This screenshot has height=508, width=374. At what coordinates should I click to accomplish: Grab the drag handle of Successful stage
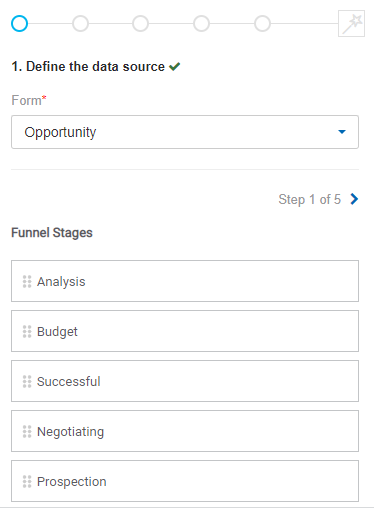point(27,382)
